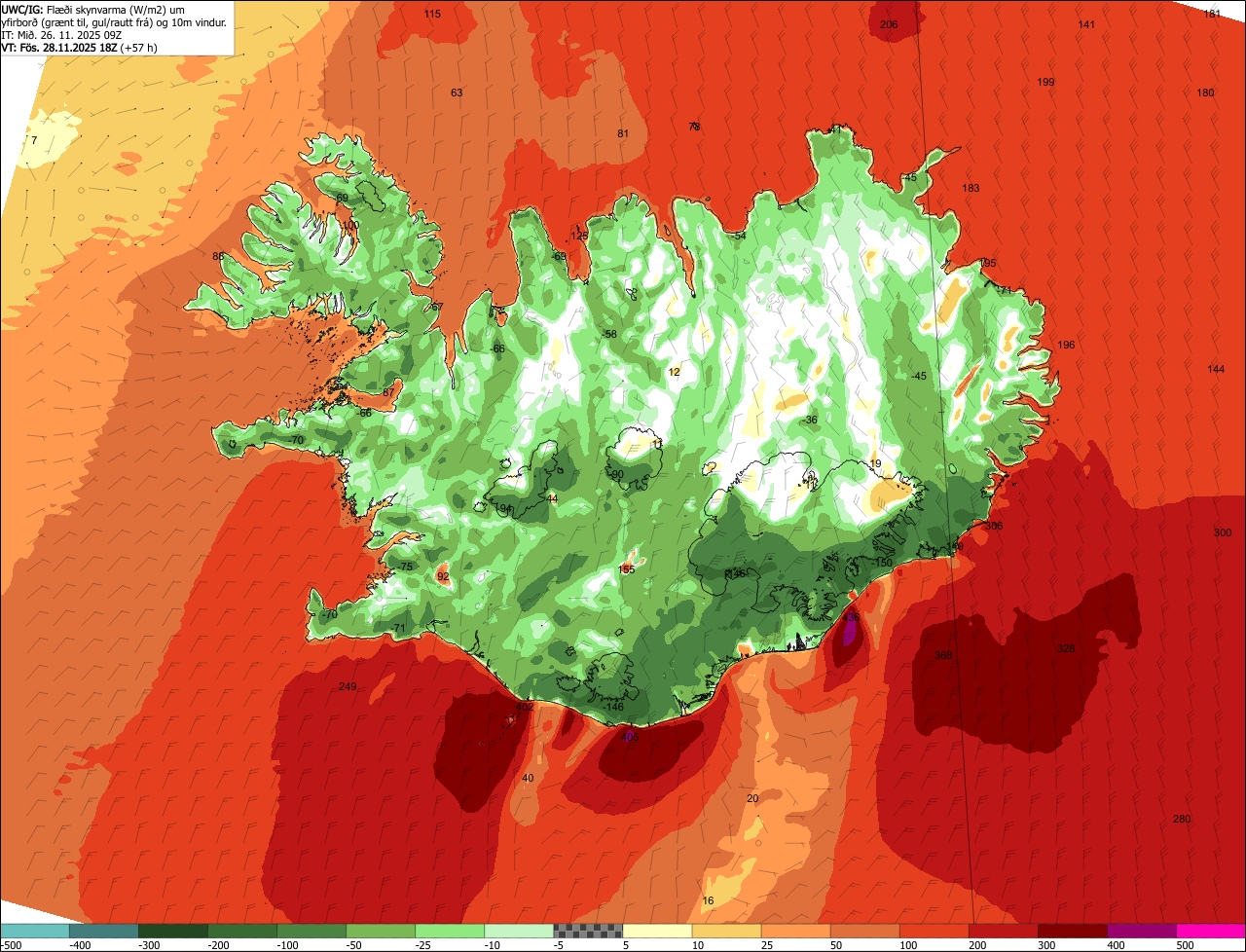Click the map value '7' in the yellow area
Viewport: 1246px width, 952px height.
point(34,140)
